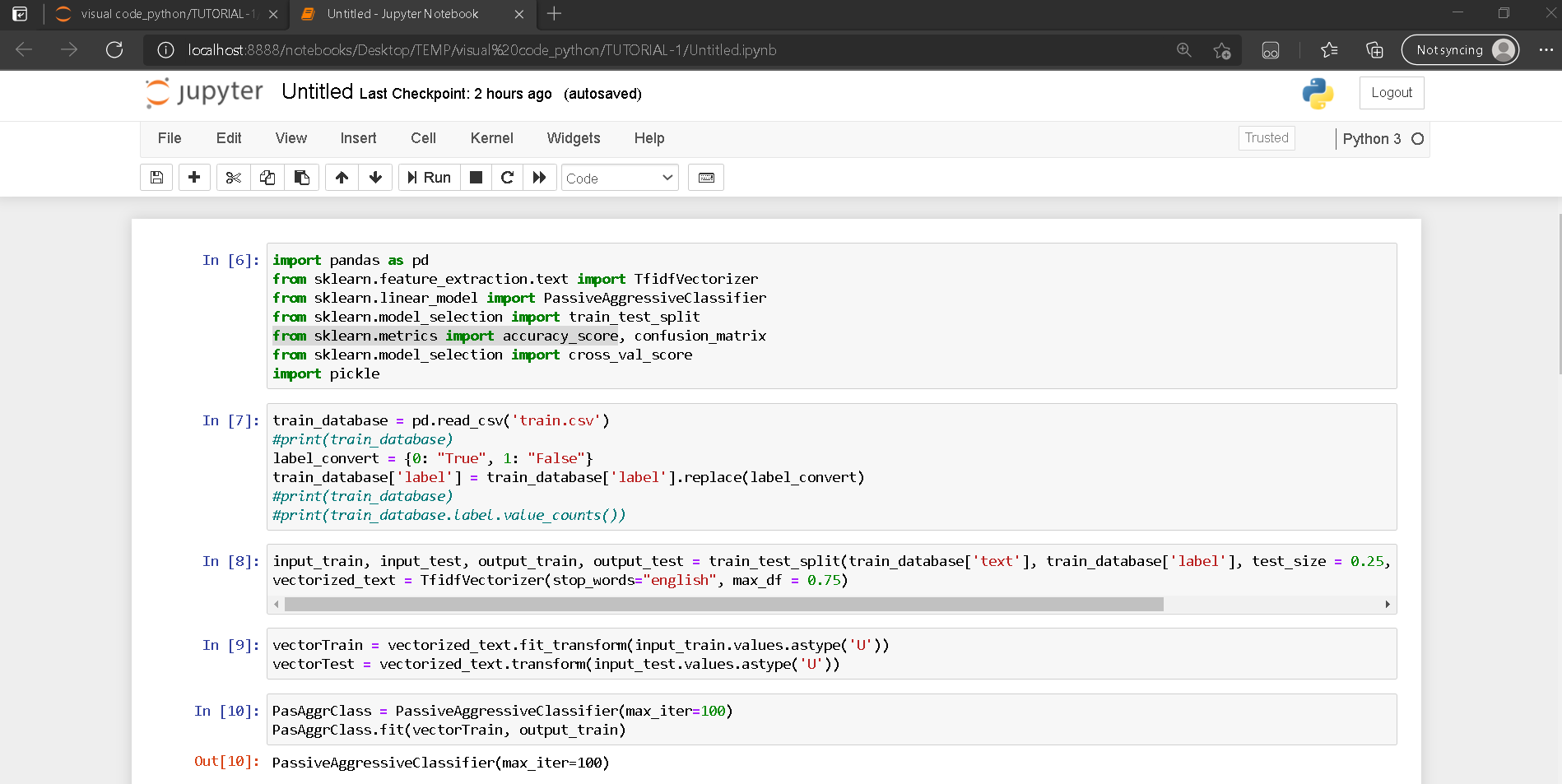Switch to the visual code_python/TUTORIAL-1 browser tab
This screenshot has height=784, width=1562.
tap(167, 14)
